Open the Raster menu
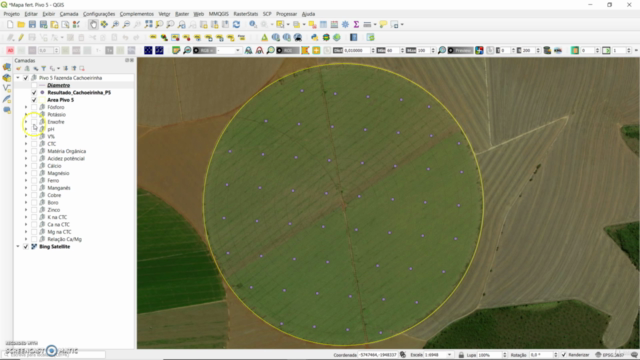 (x=182, y=14)
